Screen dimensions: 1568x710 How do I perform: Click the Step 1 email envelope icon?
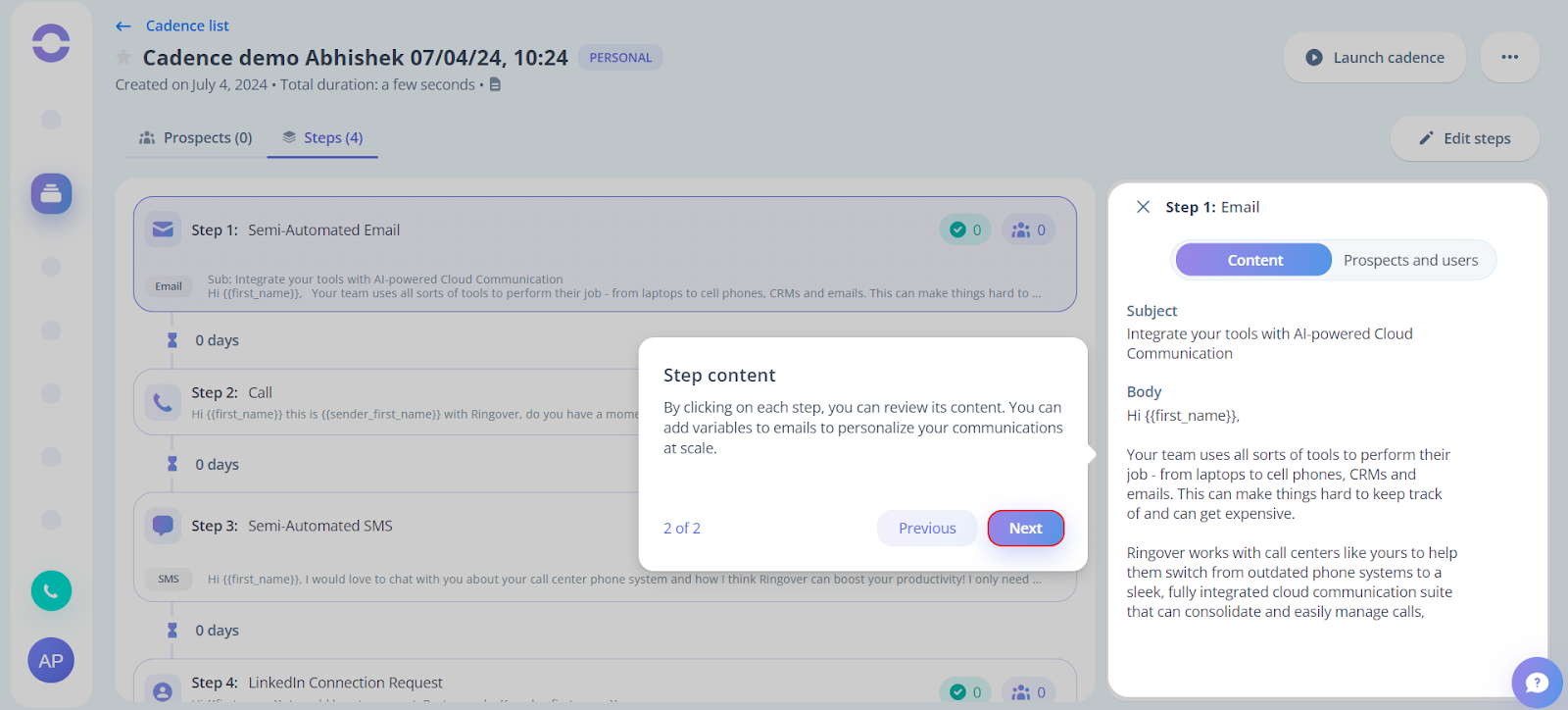coord(163,229)
